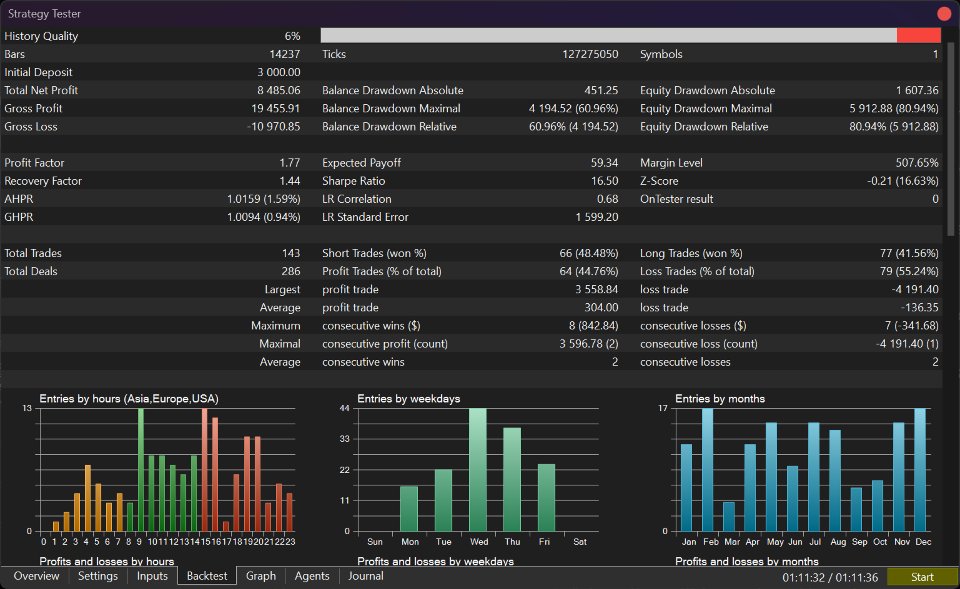Click LR Standard Error value 1 599.20
Image resolution: width=960 pixels, height=589 pixels.
(x=597, y=217)
